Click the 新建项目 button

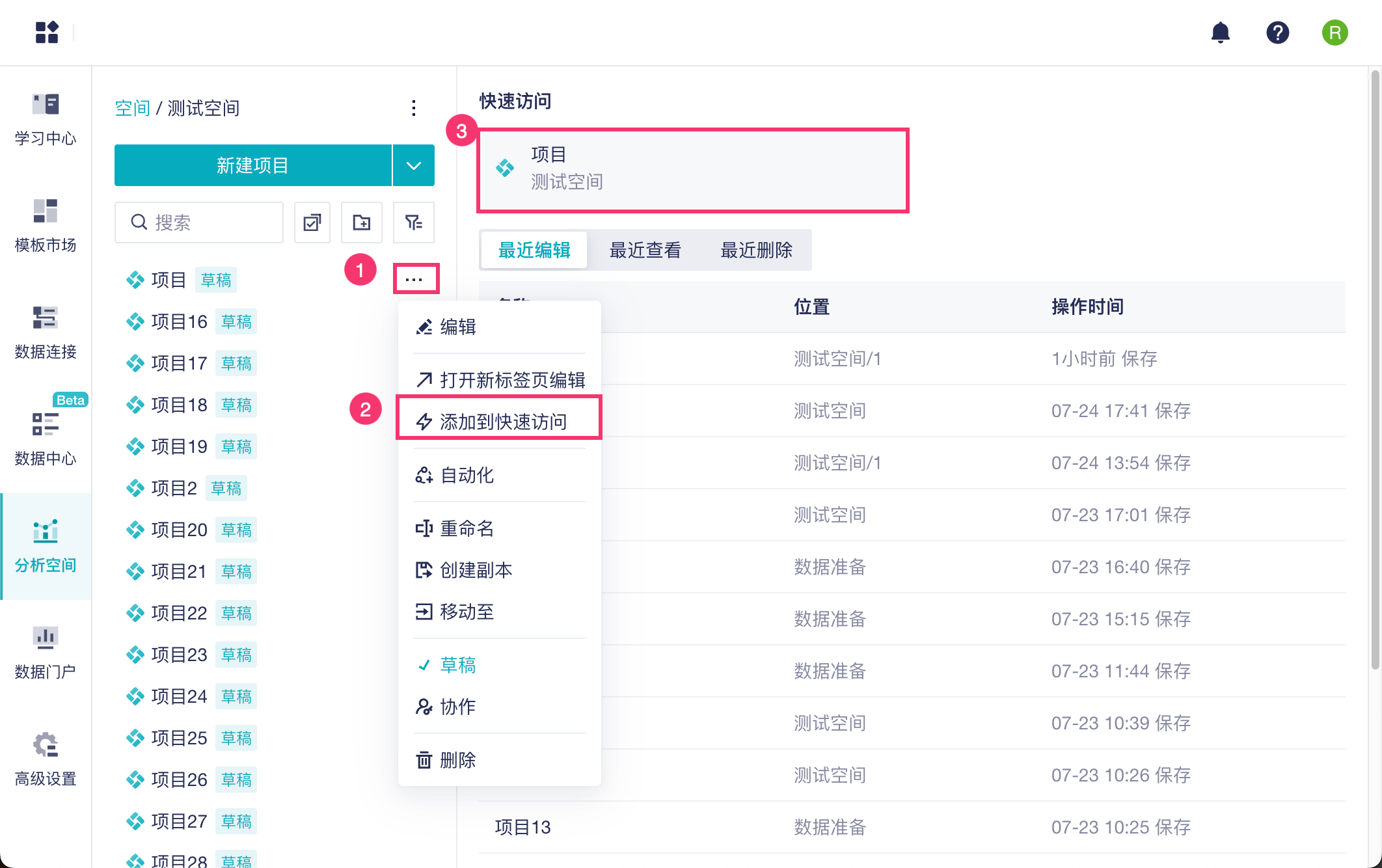252,165
